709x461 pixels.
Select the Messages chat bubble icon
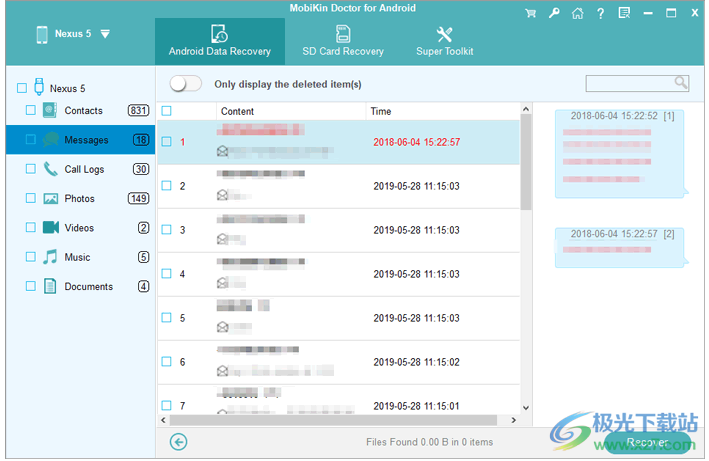51,140
